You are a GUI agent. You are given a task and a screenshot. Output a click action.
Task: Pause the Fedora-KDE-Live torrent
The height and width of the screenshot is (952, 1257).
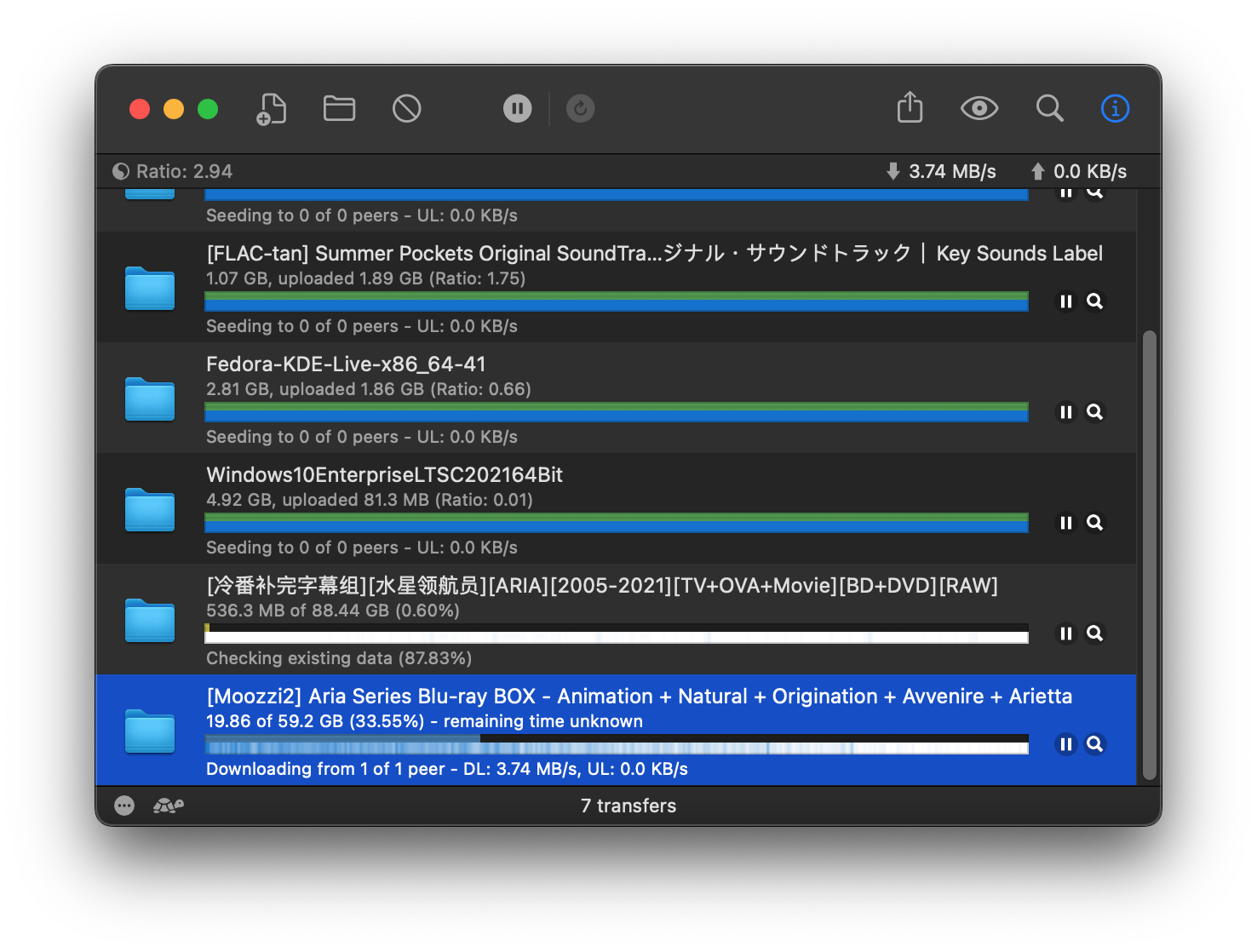click(1065, 412)
